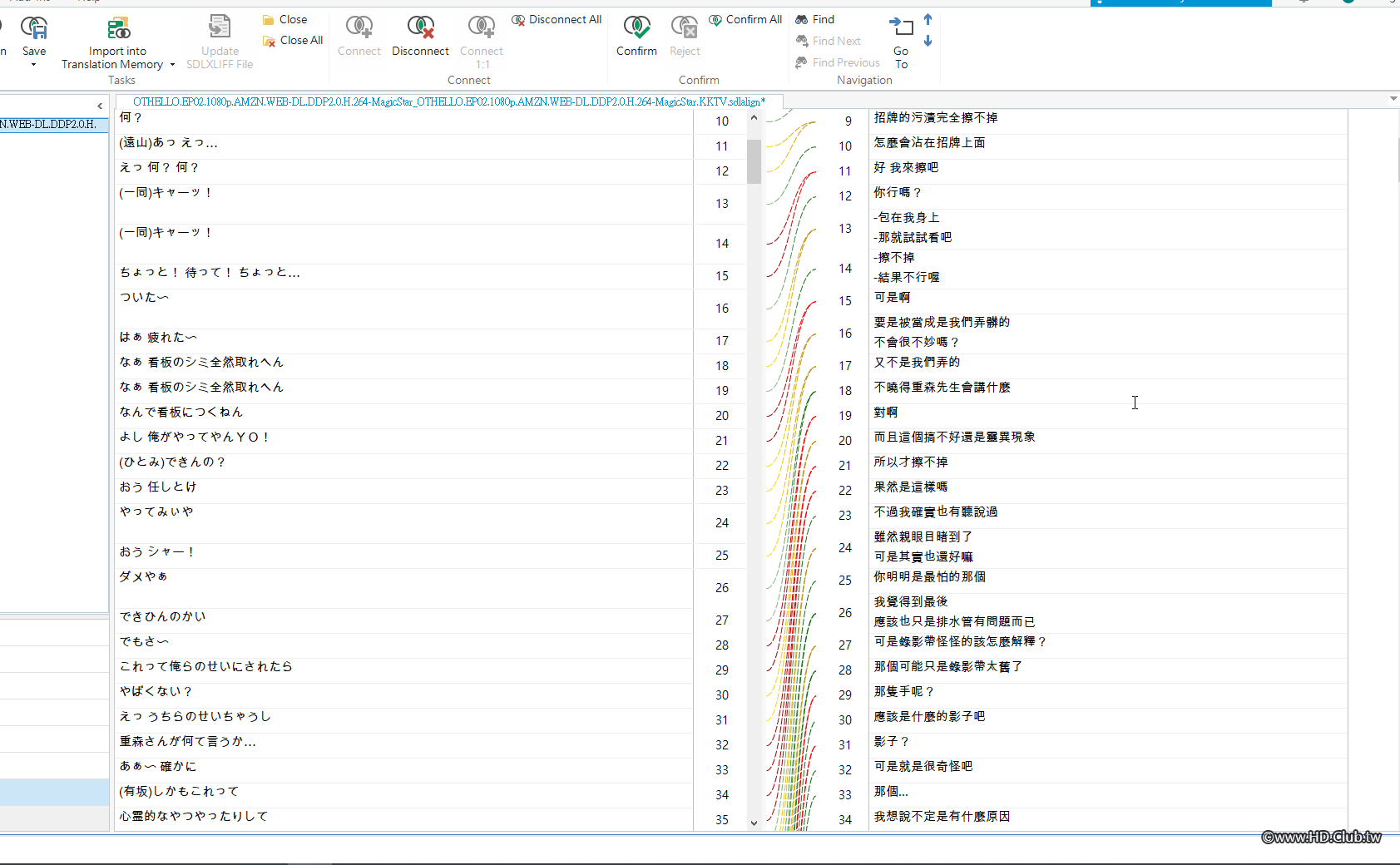Click the source pane scroll down arrow
Image resolution: width=1400 pixels, height=865 pixels.
(754, 823)
